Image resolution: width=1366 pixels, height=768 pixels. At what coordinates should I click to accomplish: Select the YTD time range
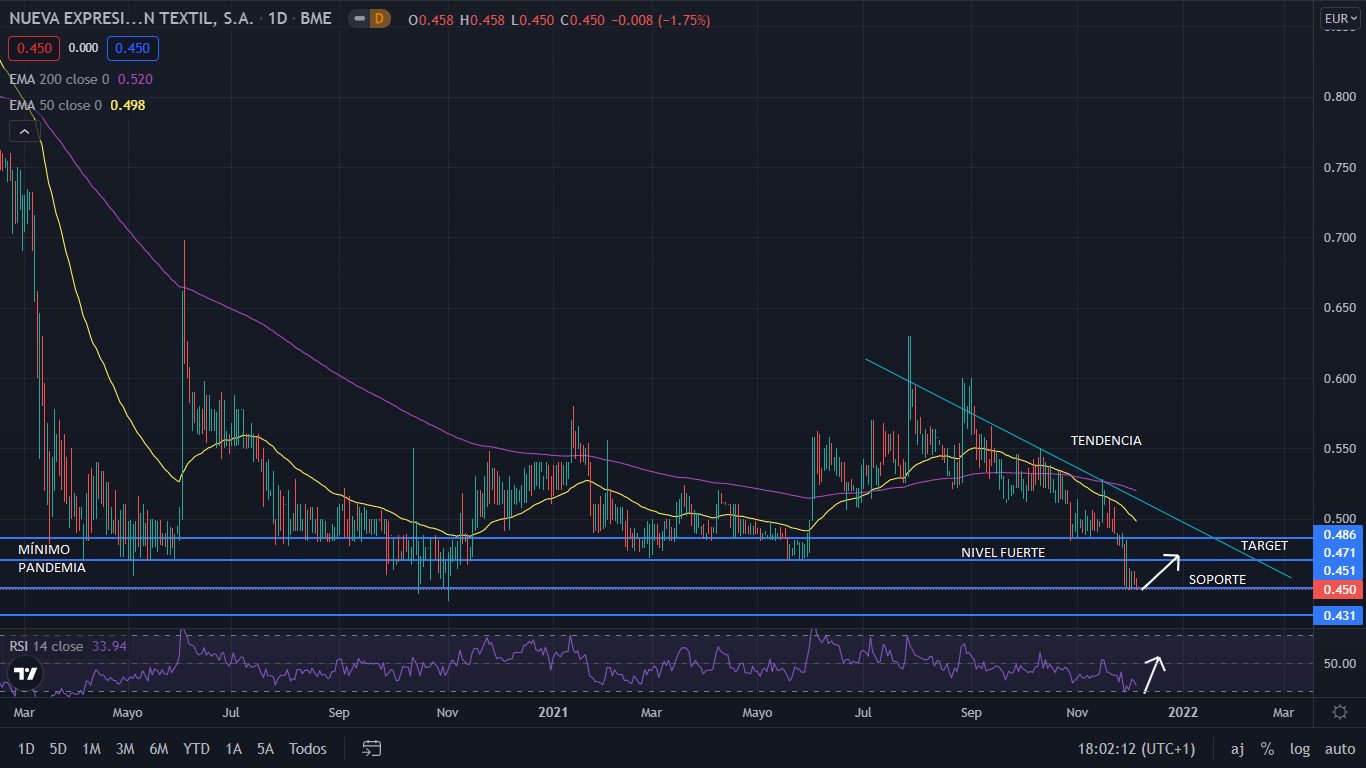pyautogui.click(x=197, y=748)
